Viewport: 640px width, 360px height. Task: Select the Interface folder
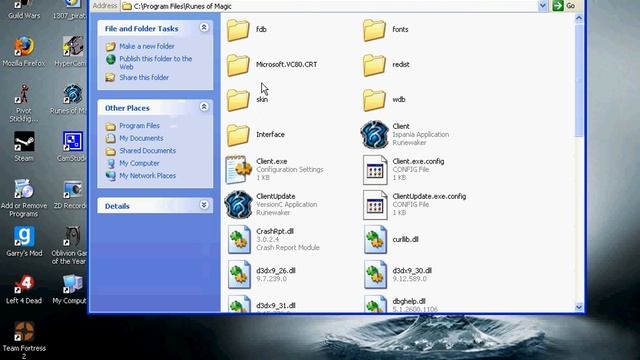(255, 135)
